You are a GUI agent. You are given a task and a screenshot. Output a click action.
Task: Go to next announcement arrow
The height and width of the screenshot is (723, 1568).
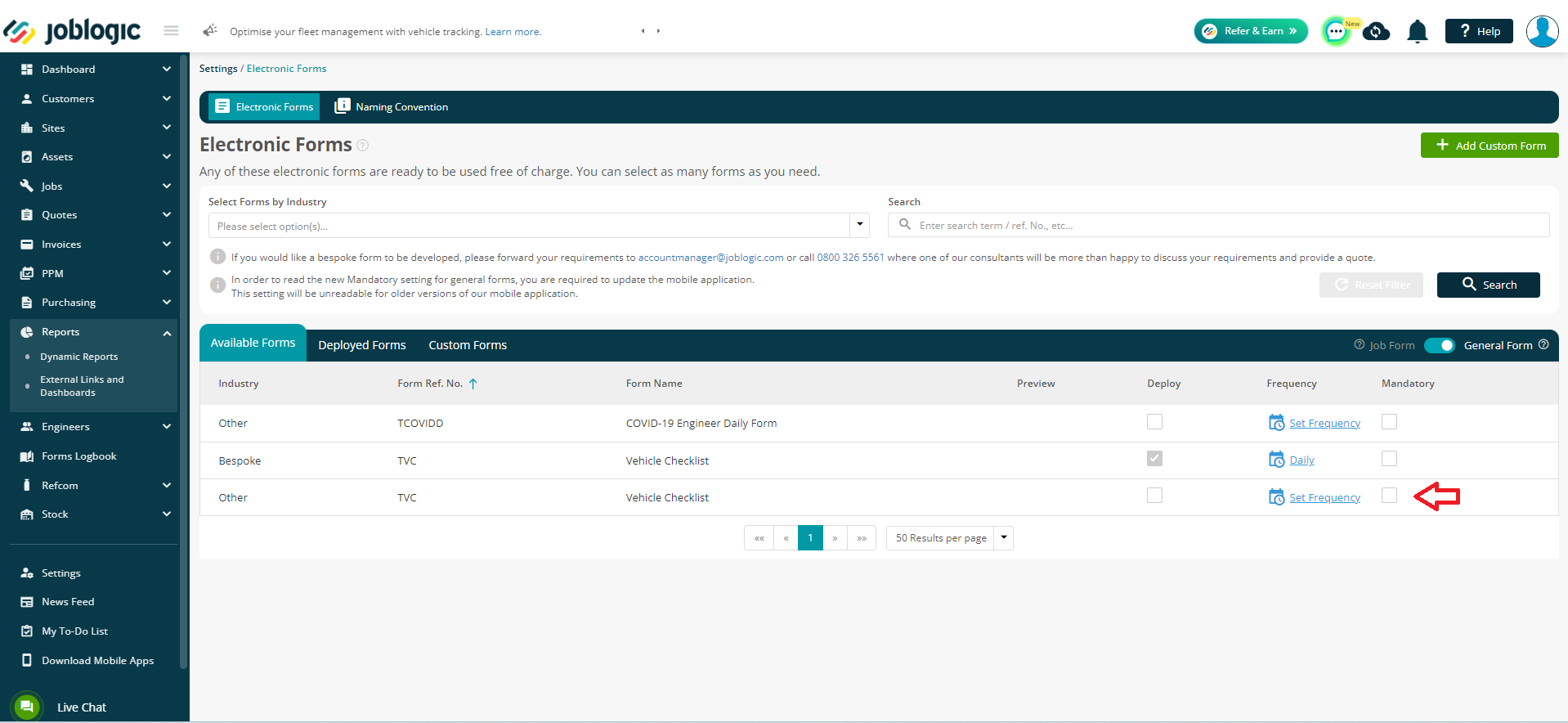click(658, 31)
